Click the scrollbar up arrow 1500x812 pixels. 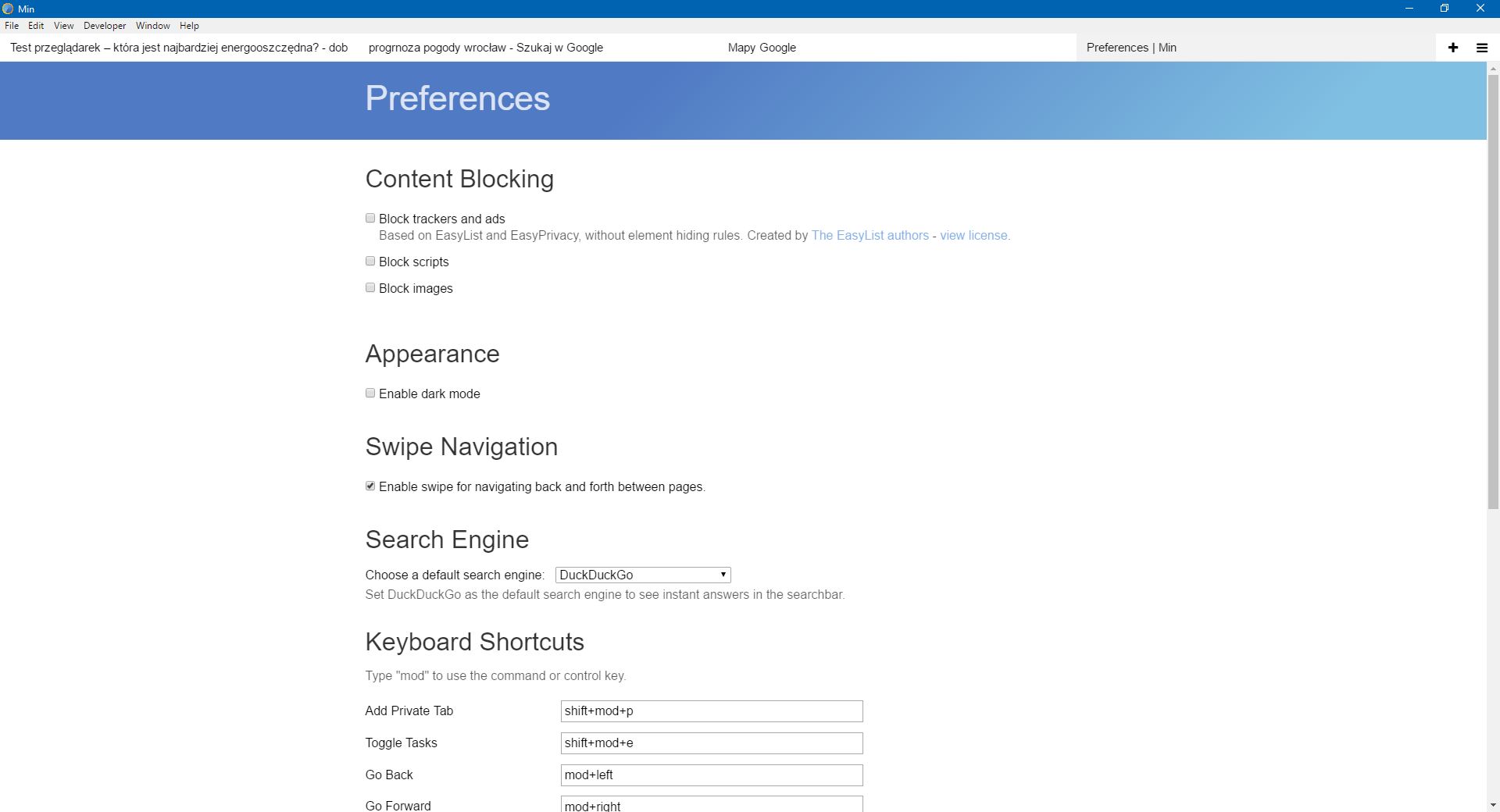(x=1493, y=69)
